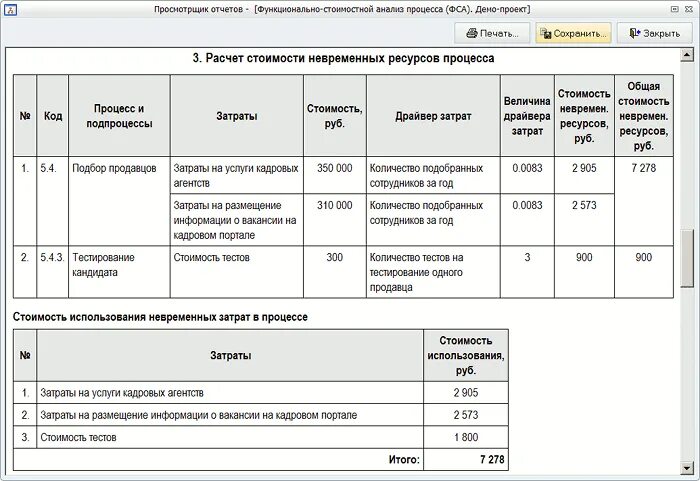700x481 pixels.
Task: Click the scrollbar down arrow
Action: [x=687, y=468]
